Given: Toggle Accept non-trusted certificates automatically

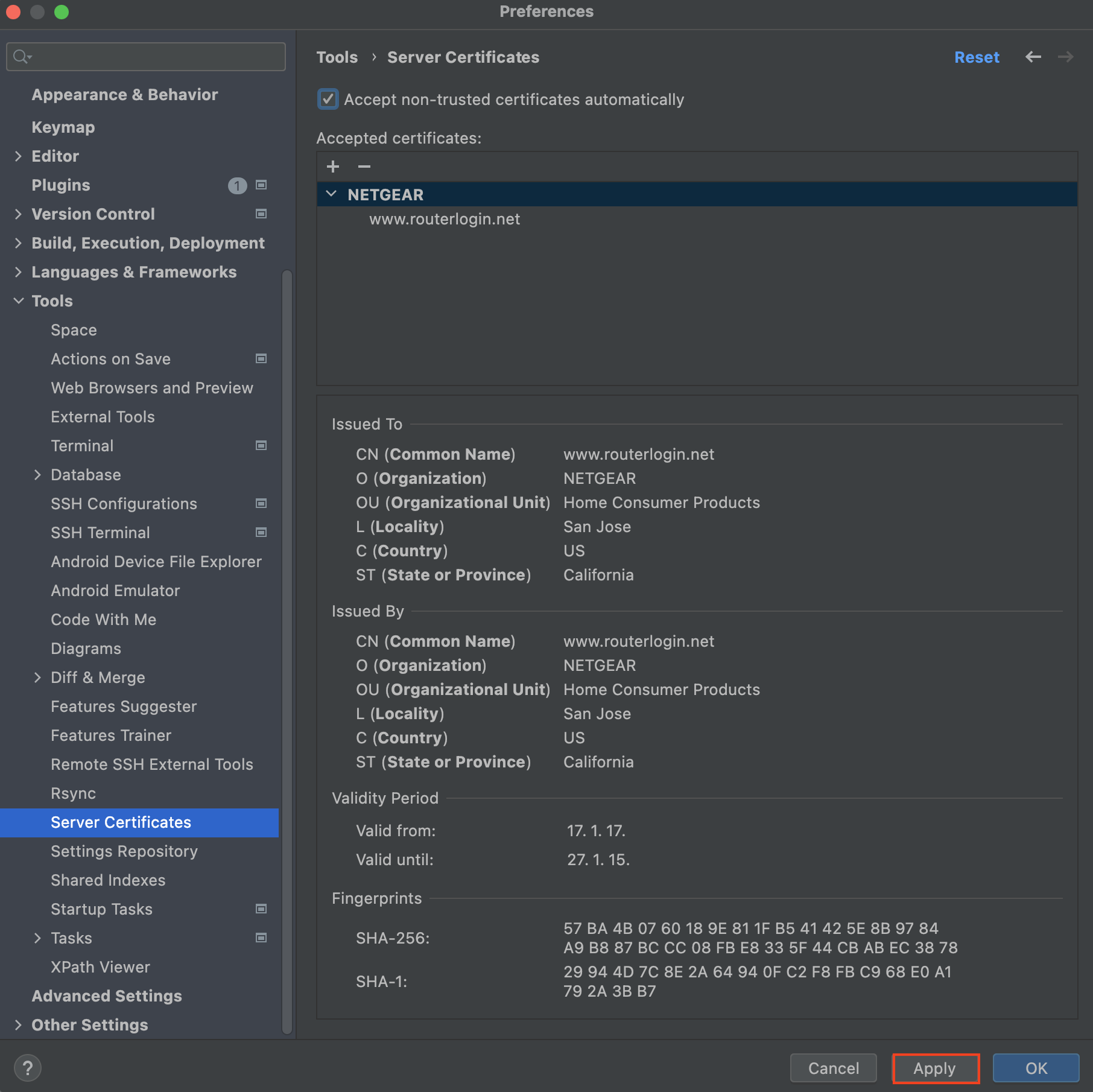Looking at the screenshot, I should tap(328, 99).
